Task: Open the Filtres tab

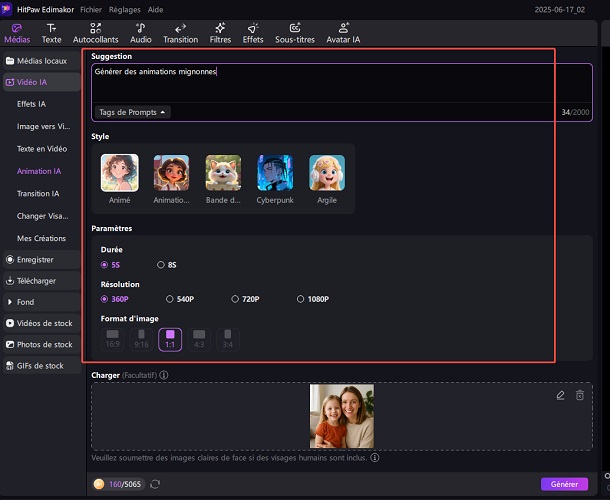Action: 220,33
